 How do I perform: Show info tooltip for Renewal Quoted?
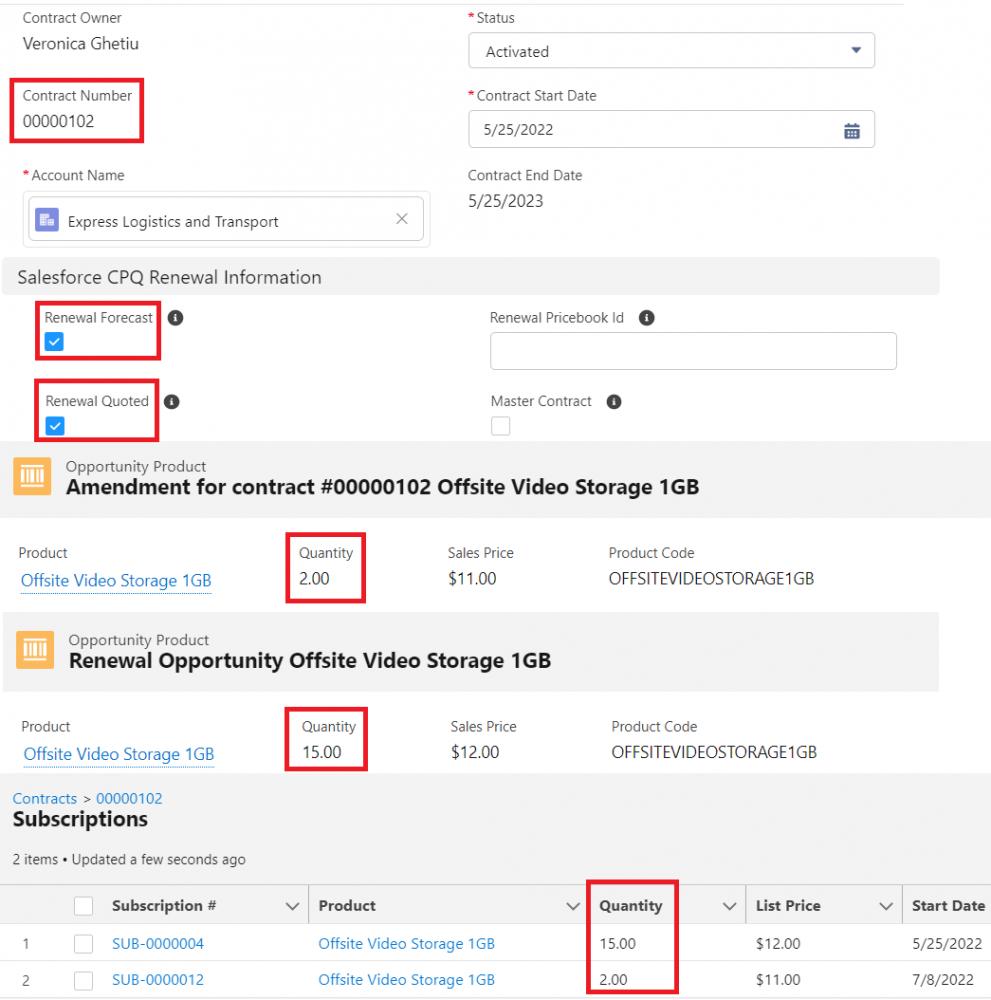pyautogui.click(x=172, y=402)
